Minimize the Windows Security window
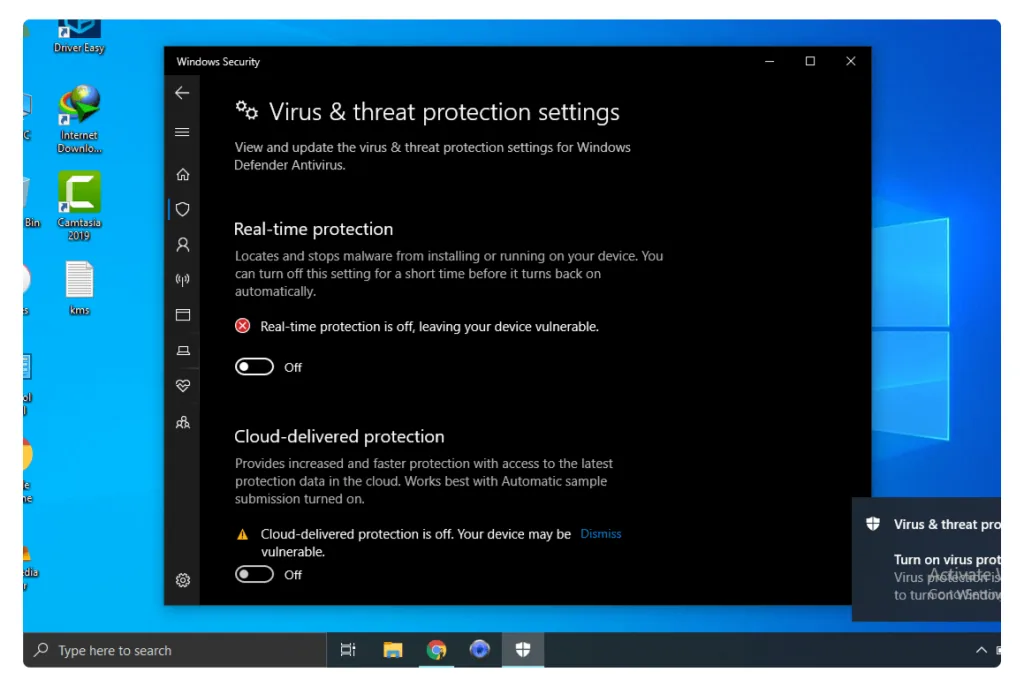The height and width of the screenshot is (687, 1024). click(x=770, y=61)
